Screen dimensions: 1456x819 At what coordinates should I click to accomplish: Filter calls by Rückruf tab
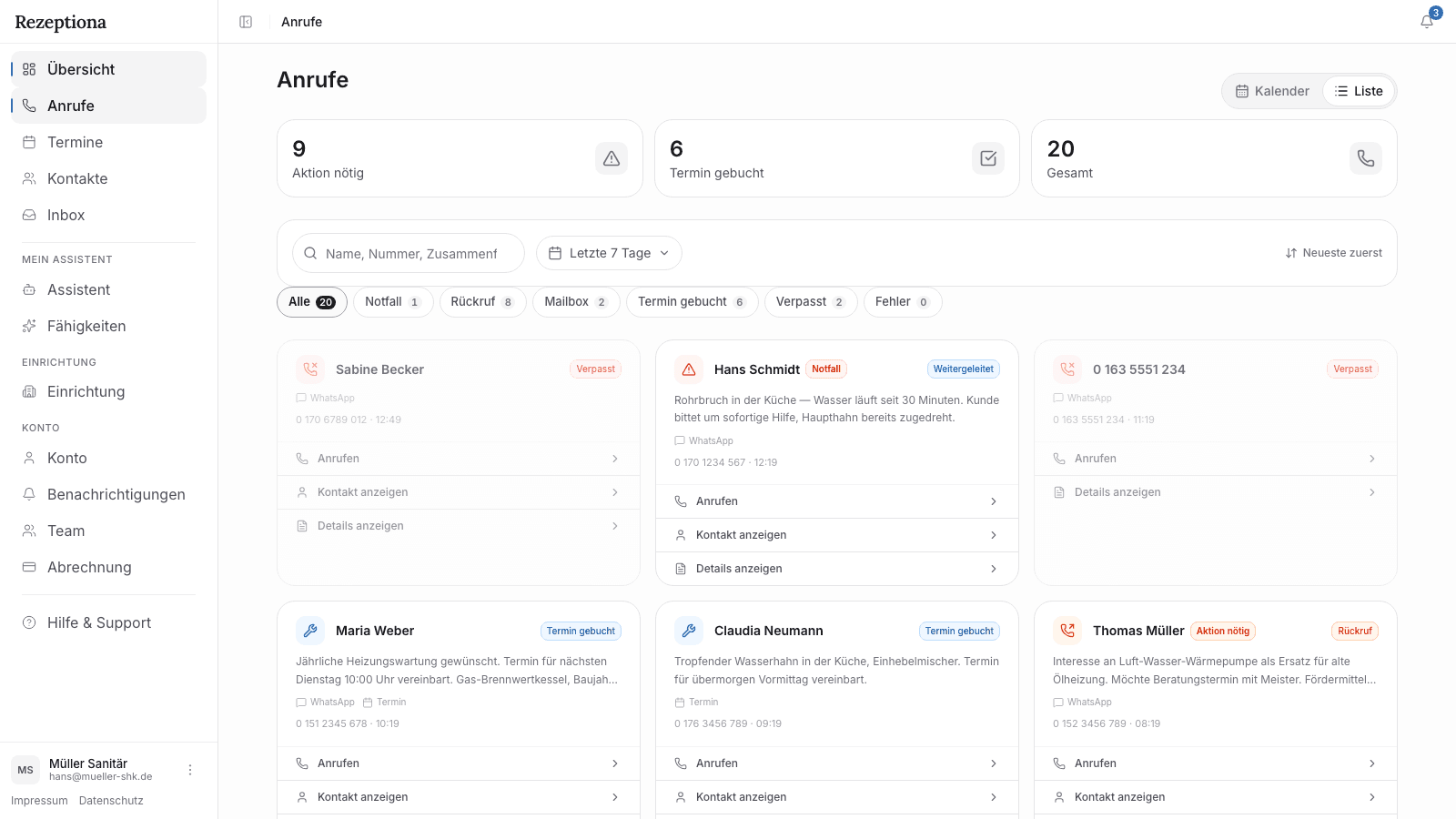pyautogui.click(x=482, y=302)
